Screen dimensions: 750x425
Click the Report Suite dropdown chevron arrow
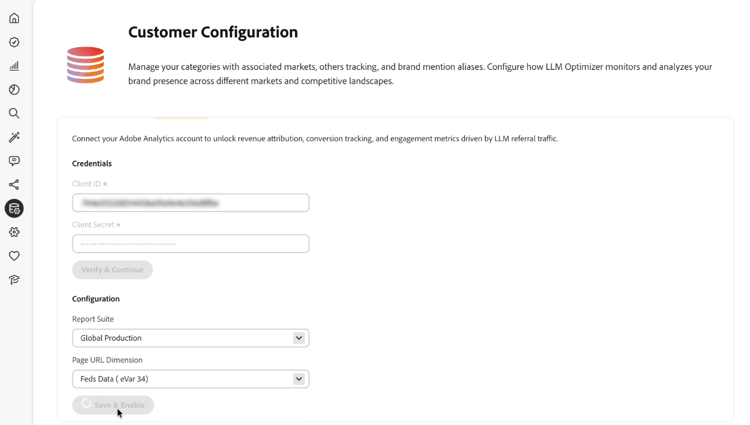click(298, 338)
